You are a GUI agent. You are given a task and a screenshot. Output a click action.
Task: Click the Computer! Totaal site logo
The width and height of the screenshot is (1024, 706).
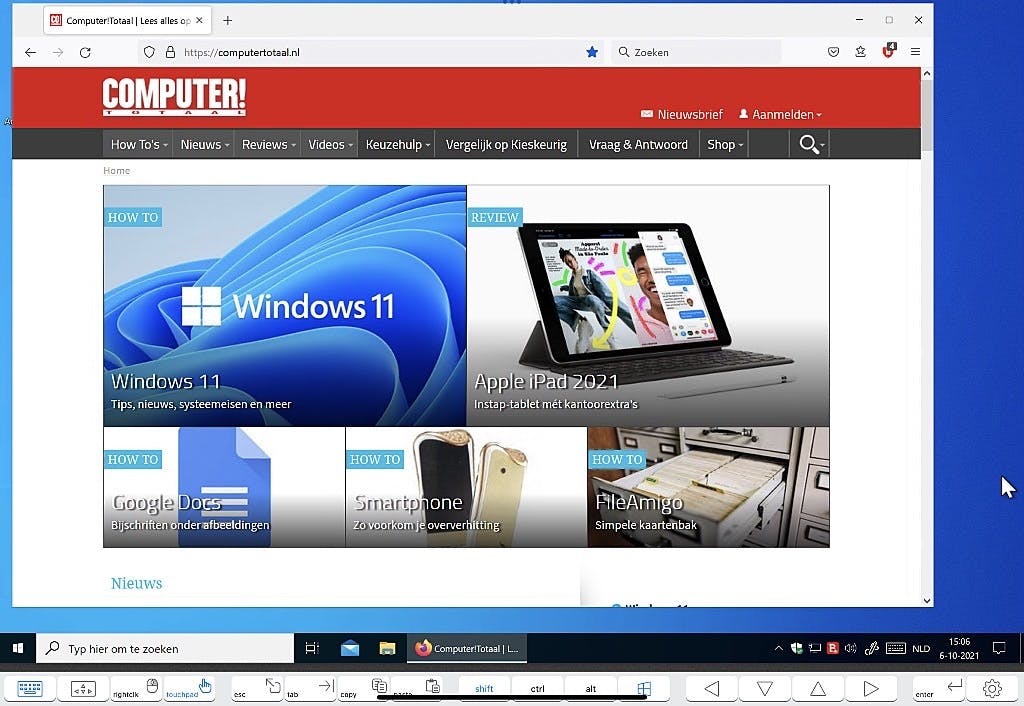coord(174,97)
